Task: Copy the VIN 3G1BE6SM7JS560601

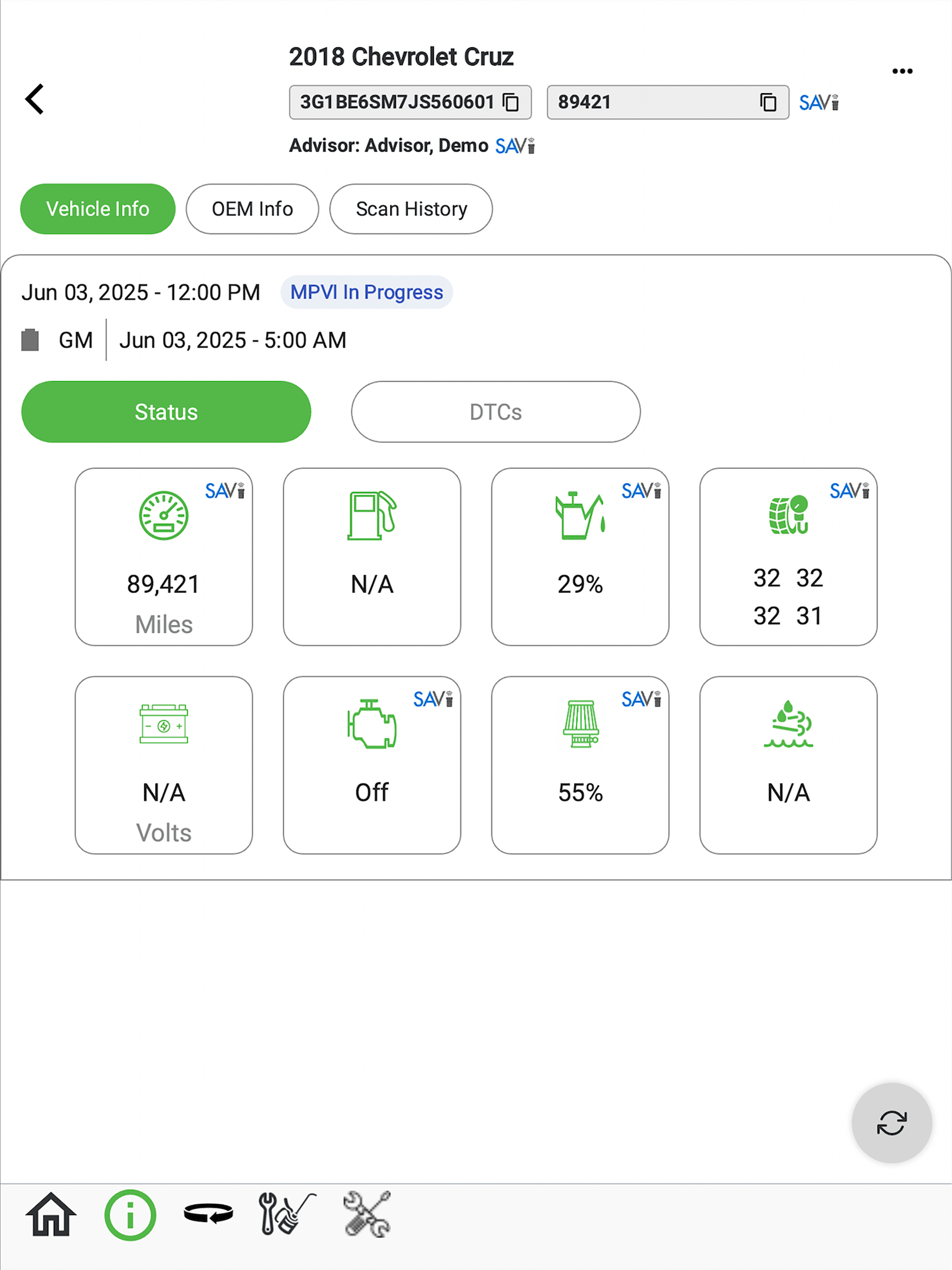Action: click(511, 102)
